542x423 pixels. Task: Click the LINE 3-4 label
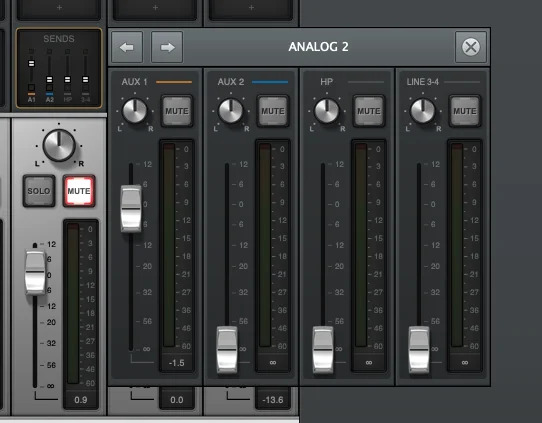(x=422, y=82)
